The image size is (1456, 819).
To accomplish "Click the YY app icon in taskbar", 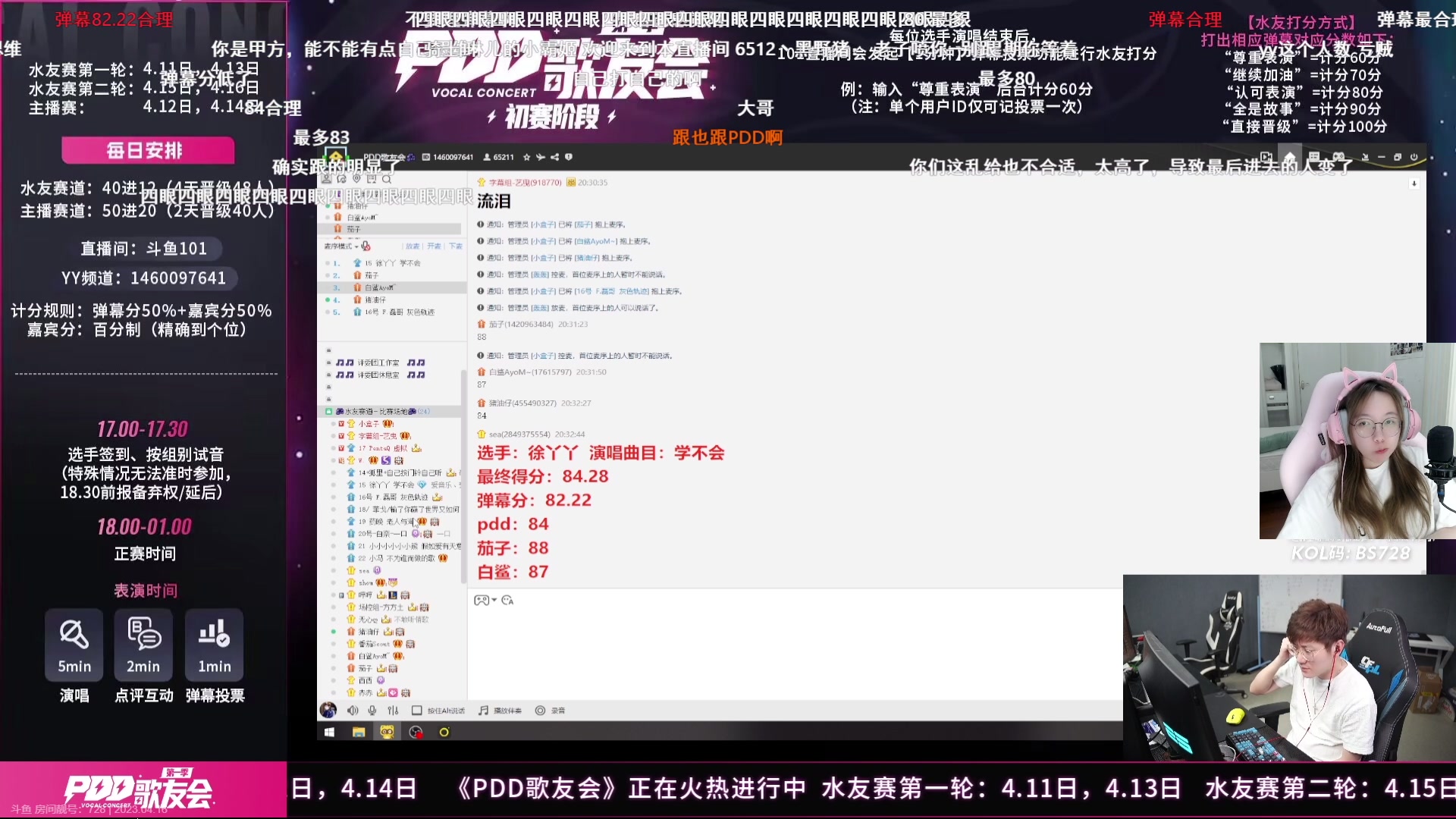I will [387, 732].
